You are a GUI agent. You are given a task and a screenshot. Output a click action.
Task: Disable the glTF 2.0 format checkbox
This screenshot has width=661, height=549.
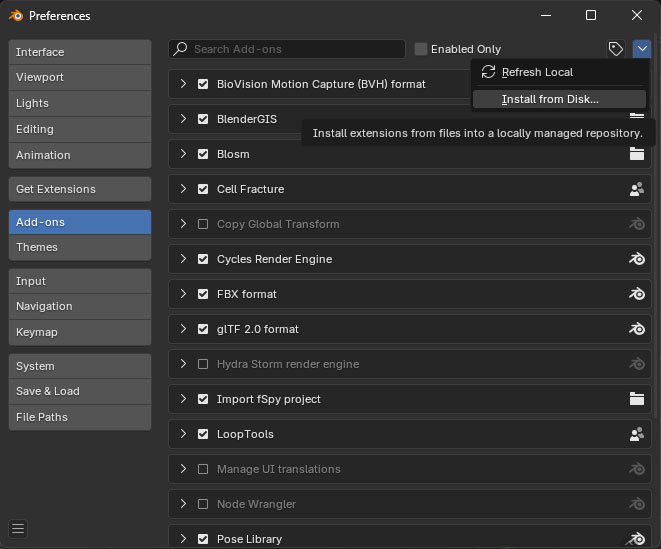pos(203,329)
